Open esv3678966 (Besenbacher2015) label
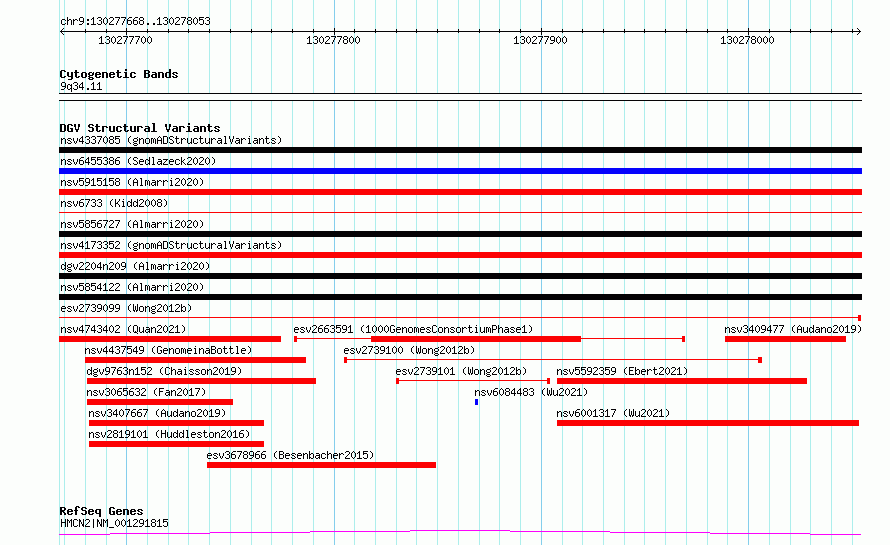The width and height of the screenshot is (890, 545). click(290, 455)
